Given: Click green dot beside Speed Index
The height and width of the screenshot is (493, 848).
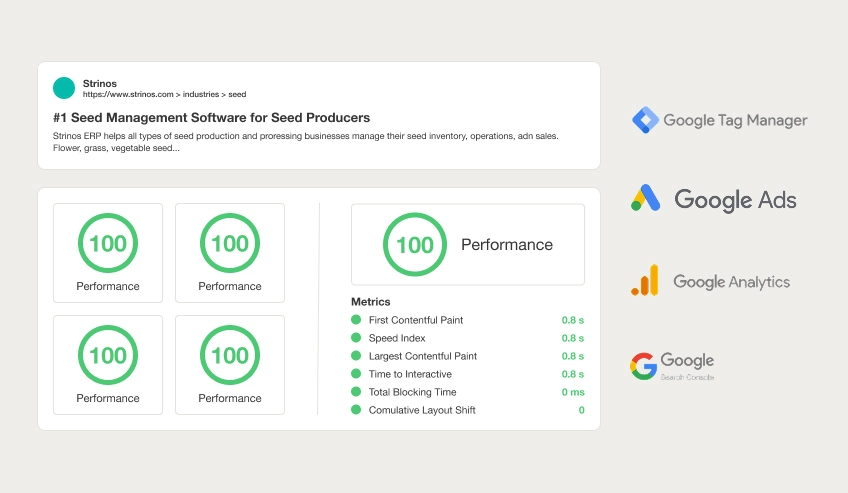Looking at the screenshot, I should (356, 338).
